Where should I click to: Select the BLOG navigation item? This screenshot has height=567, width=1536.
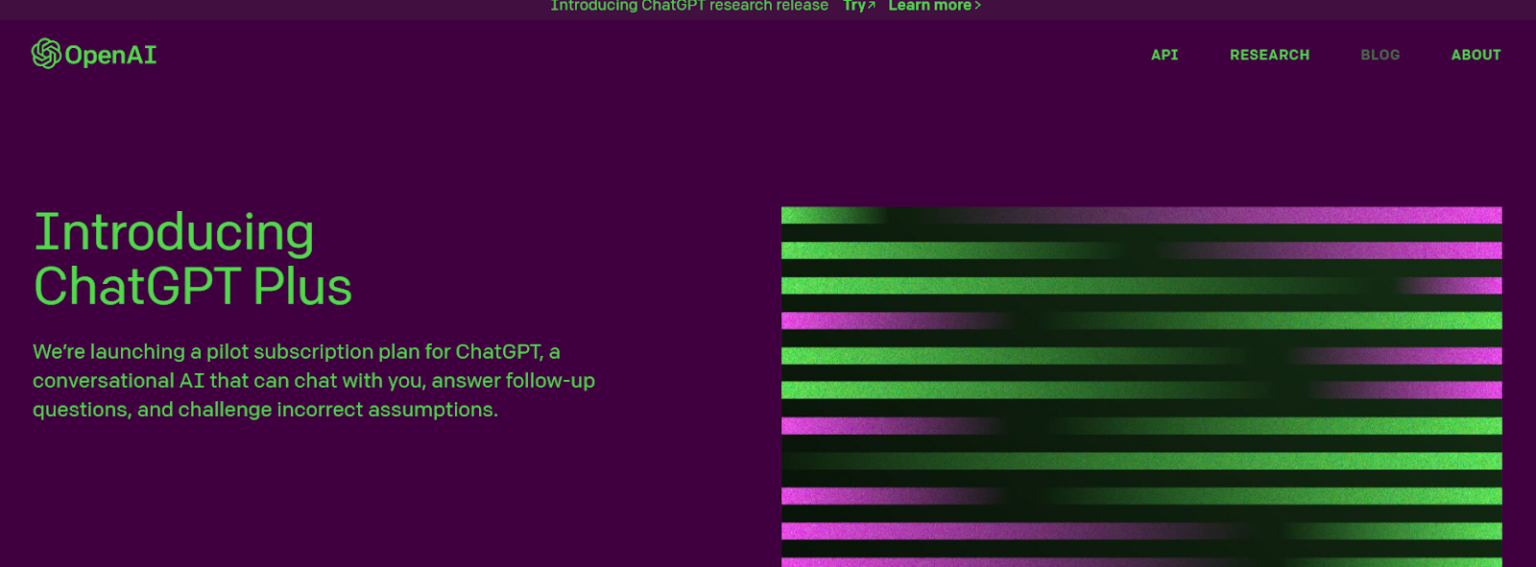click(x=1380, y=55)
